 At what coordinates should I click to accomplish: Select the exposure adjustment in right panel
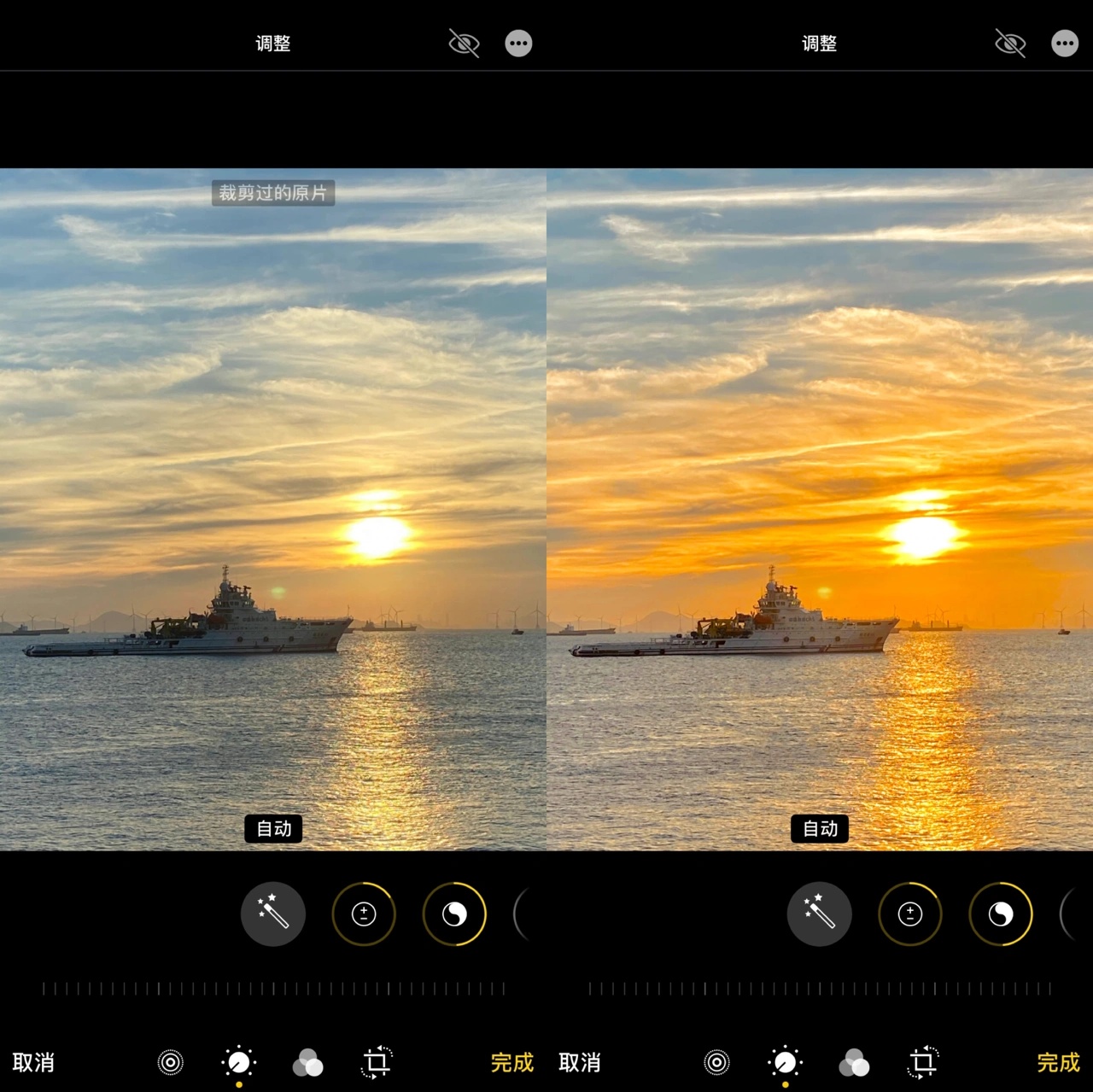point(910,914)
